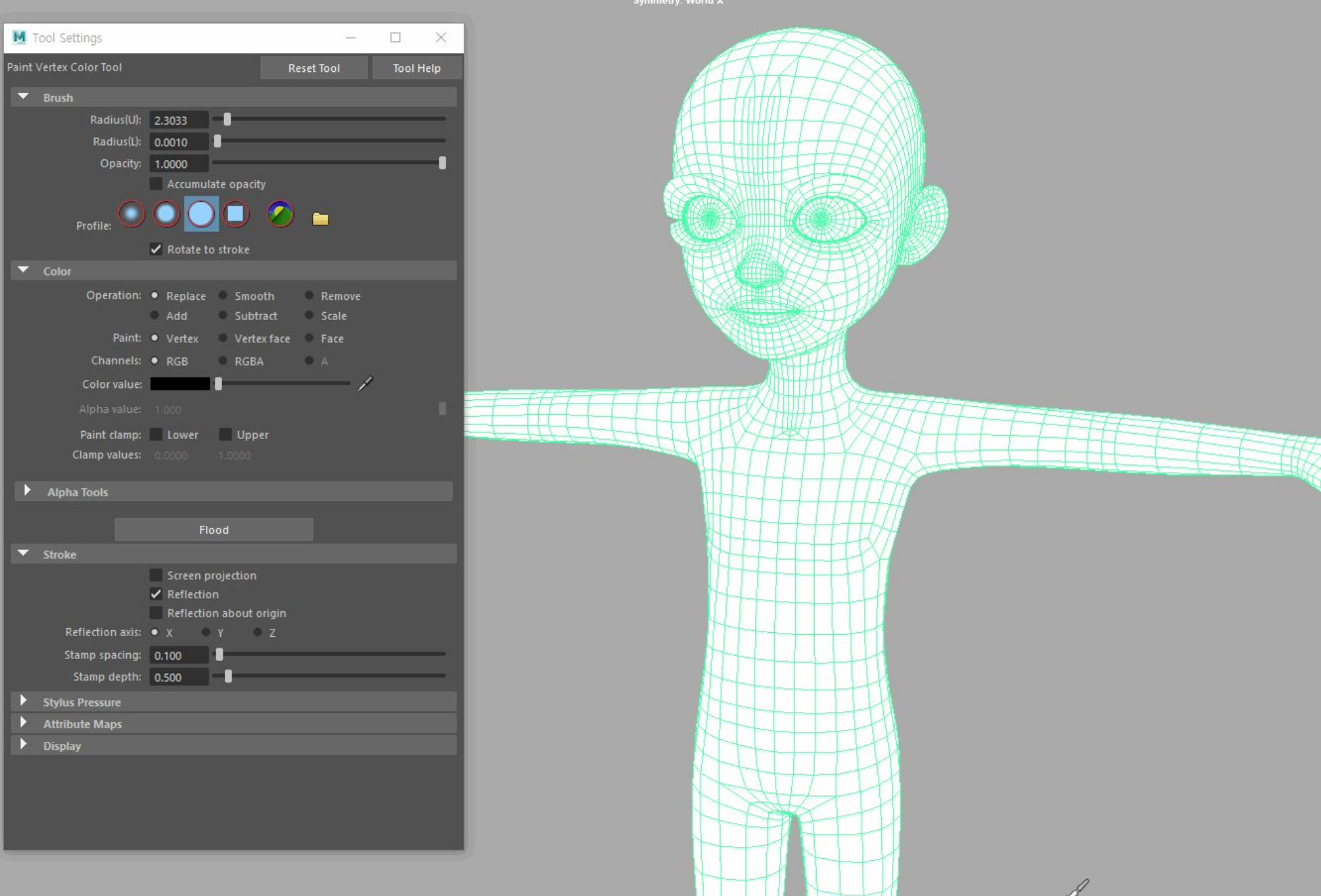Screen dimensions: 1321x896
Task: Enable Screen projection checkbox
Action: point(156,575)
